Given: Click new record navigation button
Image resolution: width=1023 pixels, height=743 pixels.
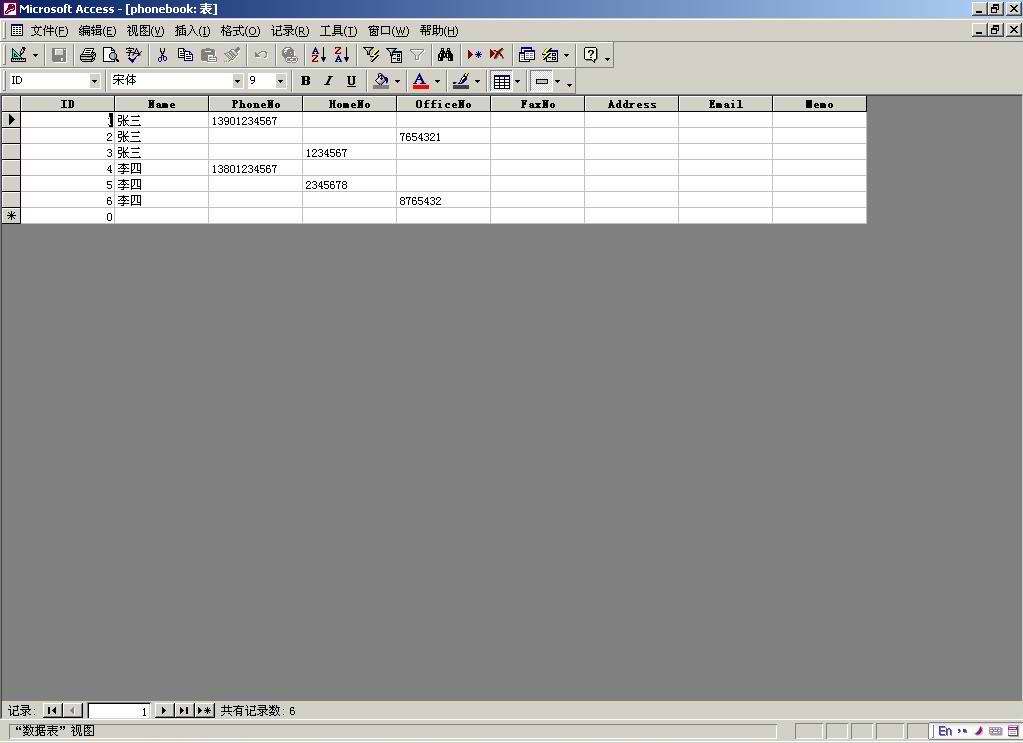Looking at the screenshot, I should (x=205, y=710).
